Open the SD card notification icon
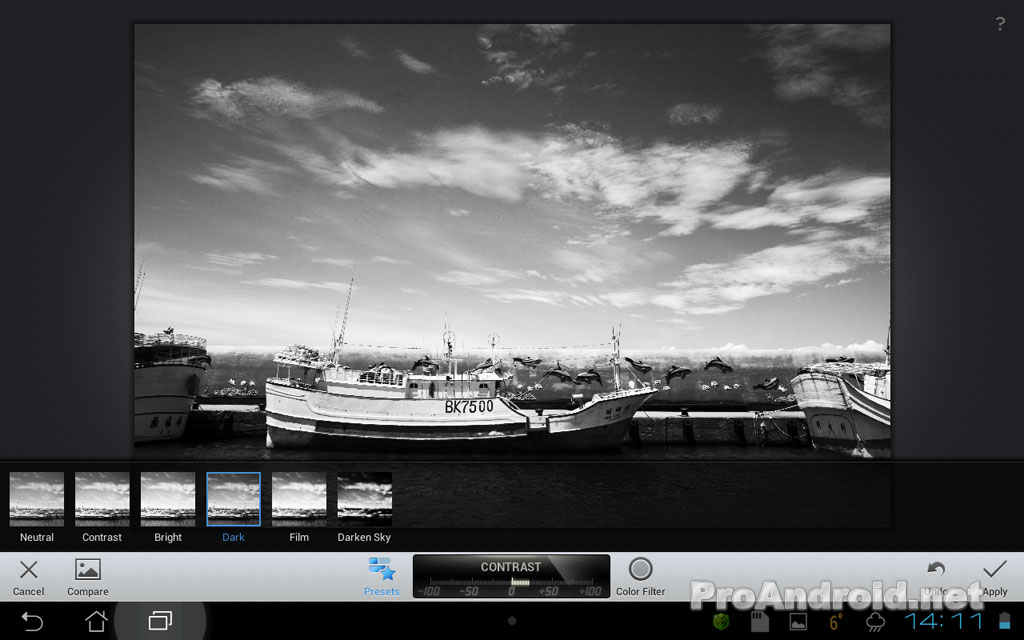The width and height of the screenshot is (1024, 640). (x=760, y=622)
